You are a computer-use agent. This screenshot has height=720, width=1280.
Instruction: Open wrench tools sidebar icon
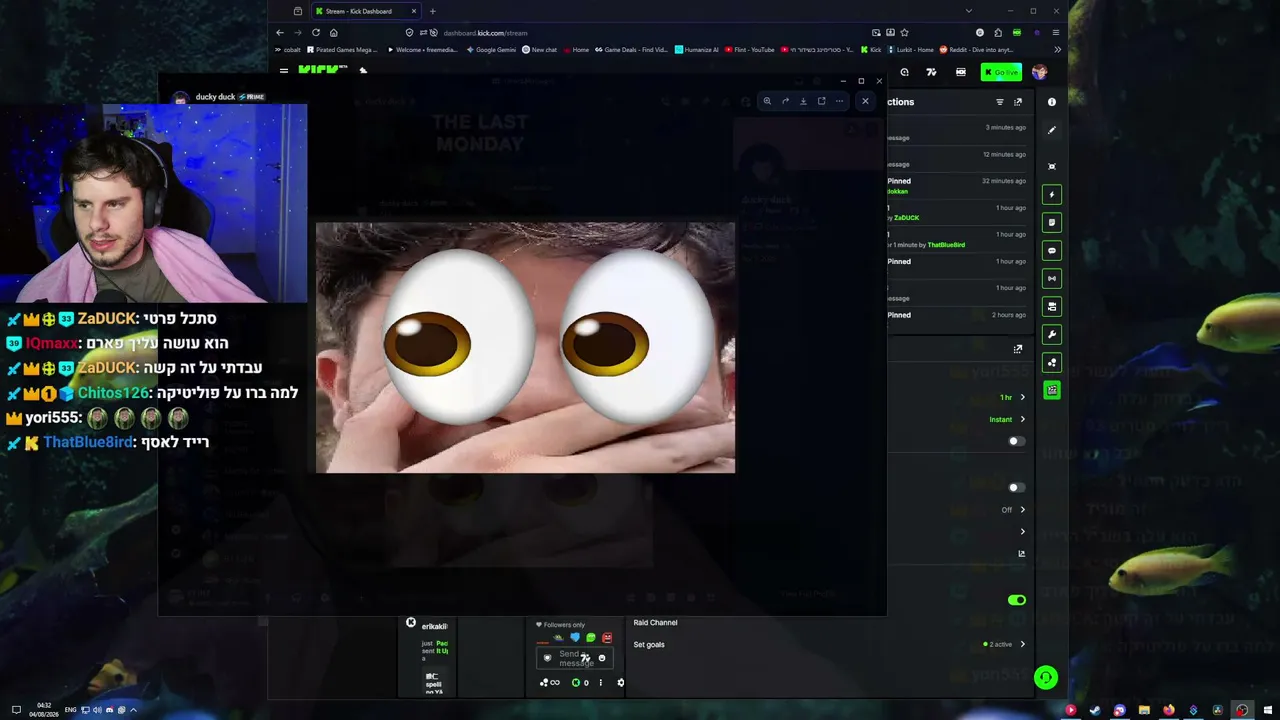[1051, 334]
